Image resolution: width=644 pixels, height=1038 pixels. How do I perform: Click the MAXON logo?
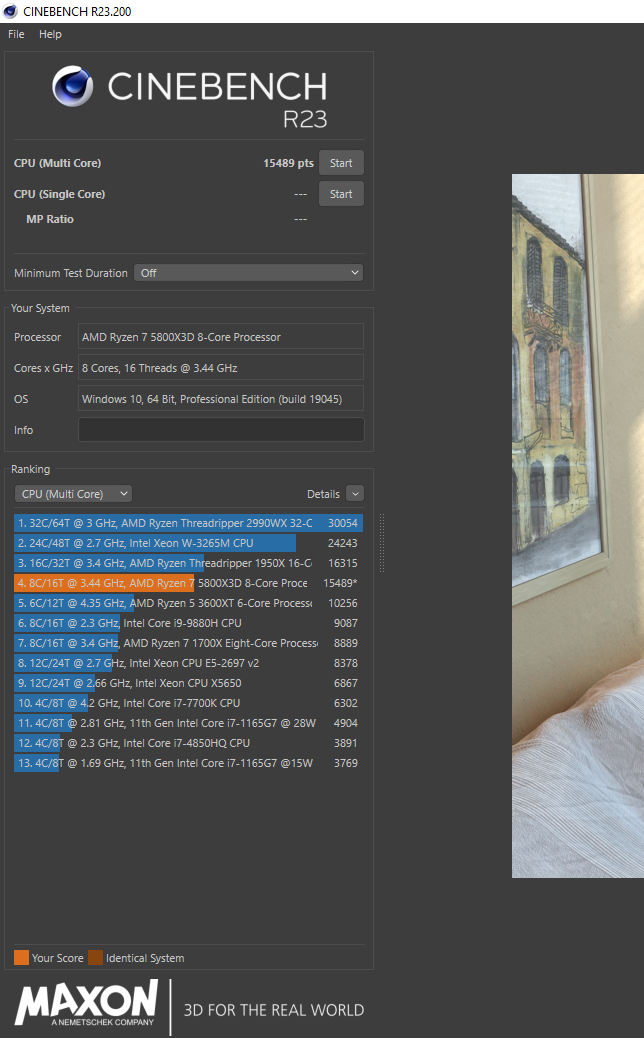tap(86, 1004)
